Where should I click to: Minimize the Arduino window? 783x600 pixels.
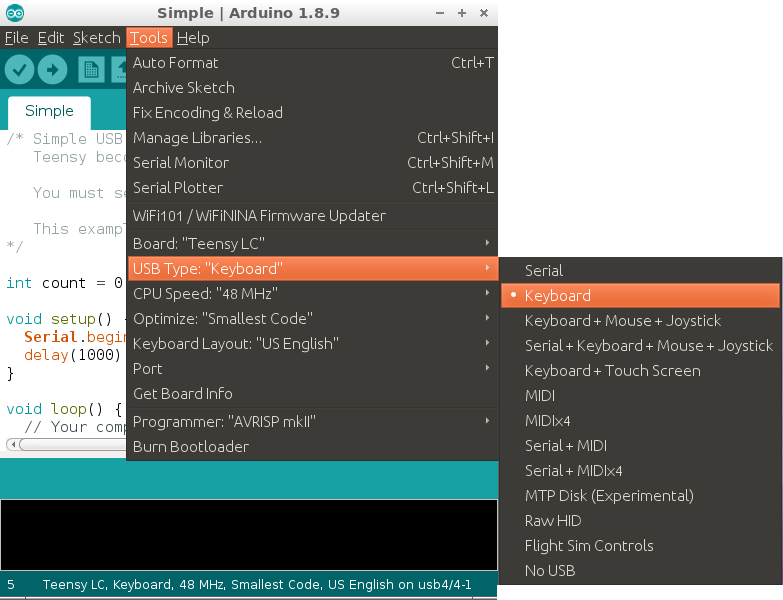[440, 13]
